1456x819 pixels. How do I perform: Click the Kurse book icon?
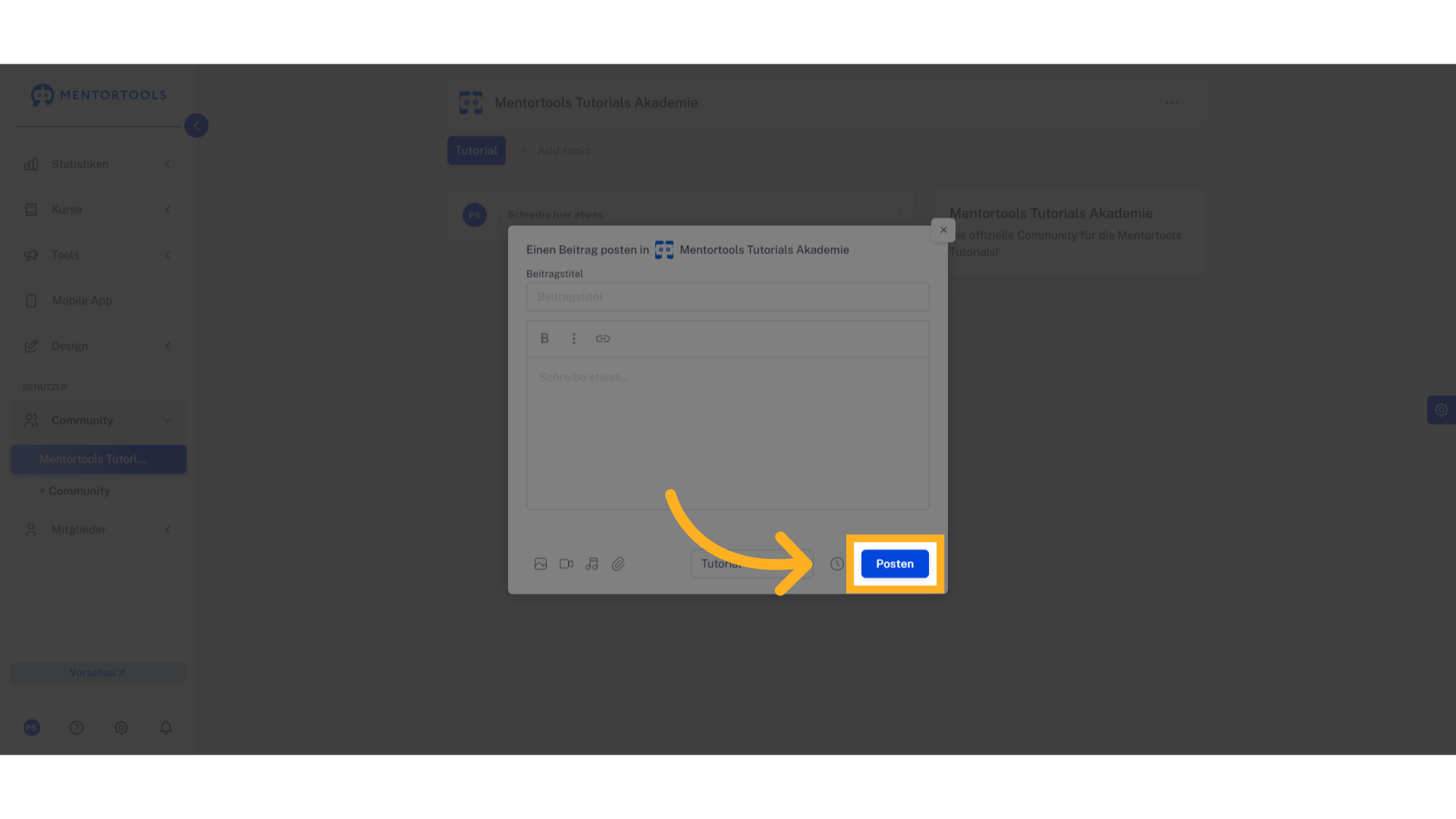[x=31, y=210]
